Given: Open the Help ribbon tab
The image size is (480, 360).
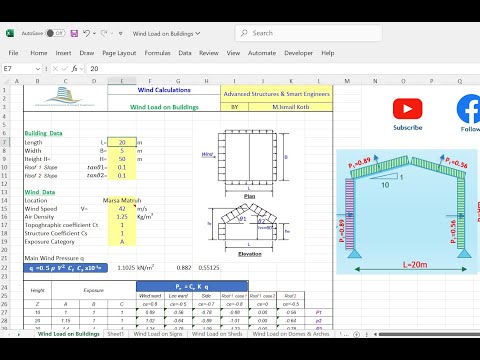Looking at the screenshot, I should pos(328,53).
